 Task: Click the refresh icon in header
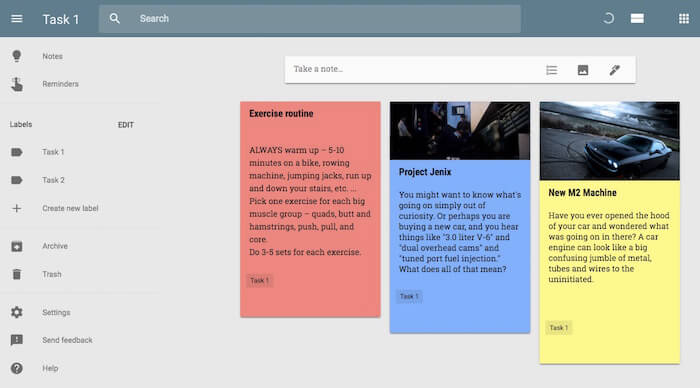tap(608, 19)
